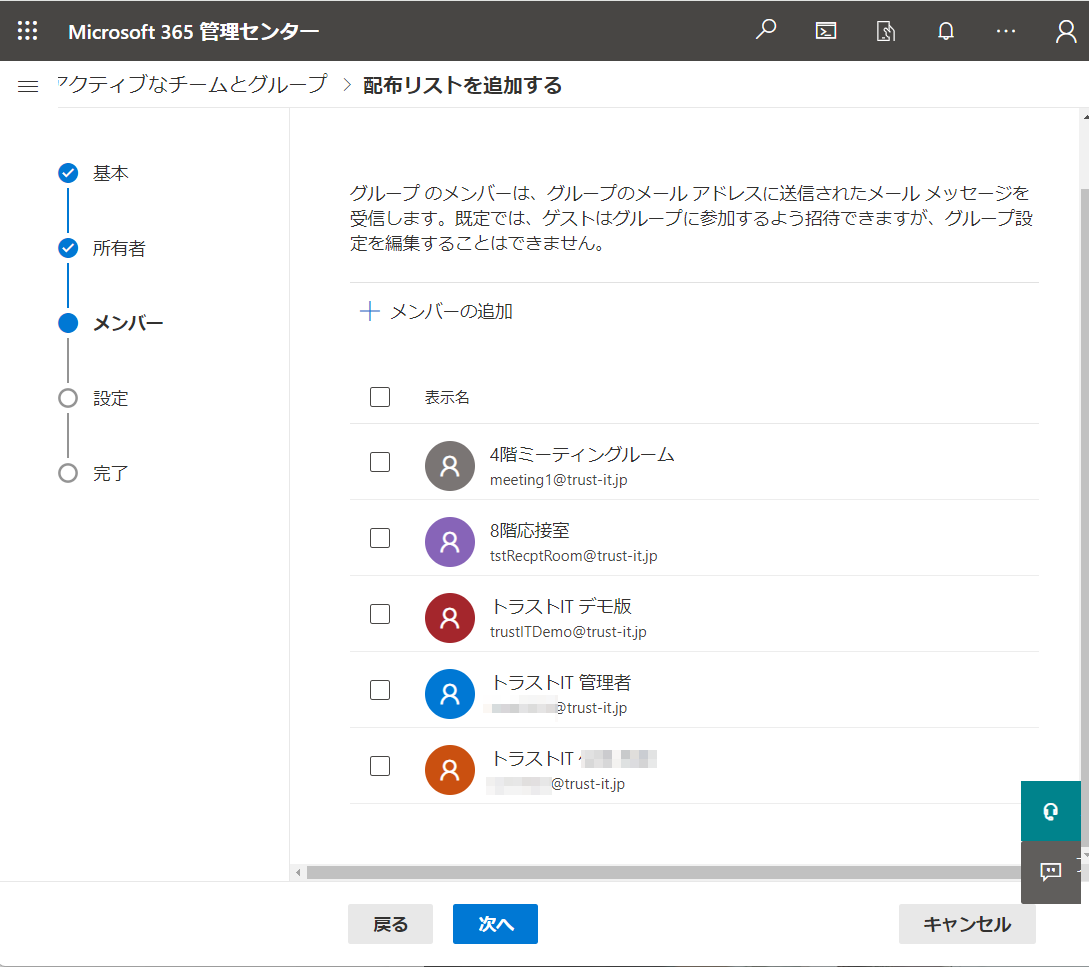Open the feedback chat button

(x=1051, y=872)
